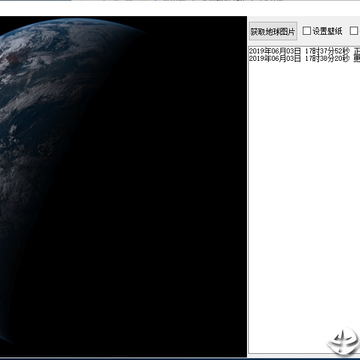Click the Earth satellite image preview

123,186
